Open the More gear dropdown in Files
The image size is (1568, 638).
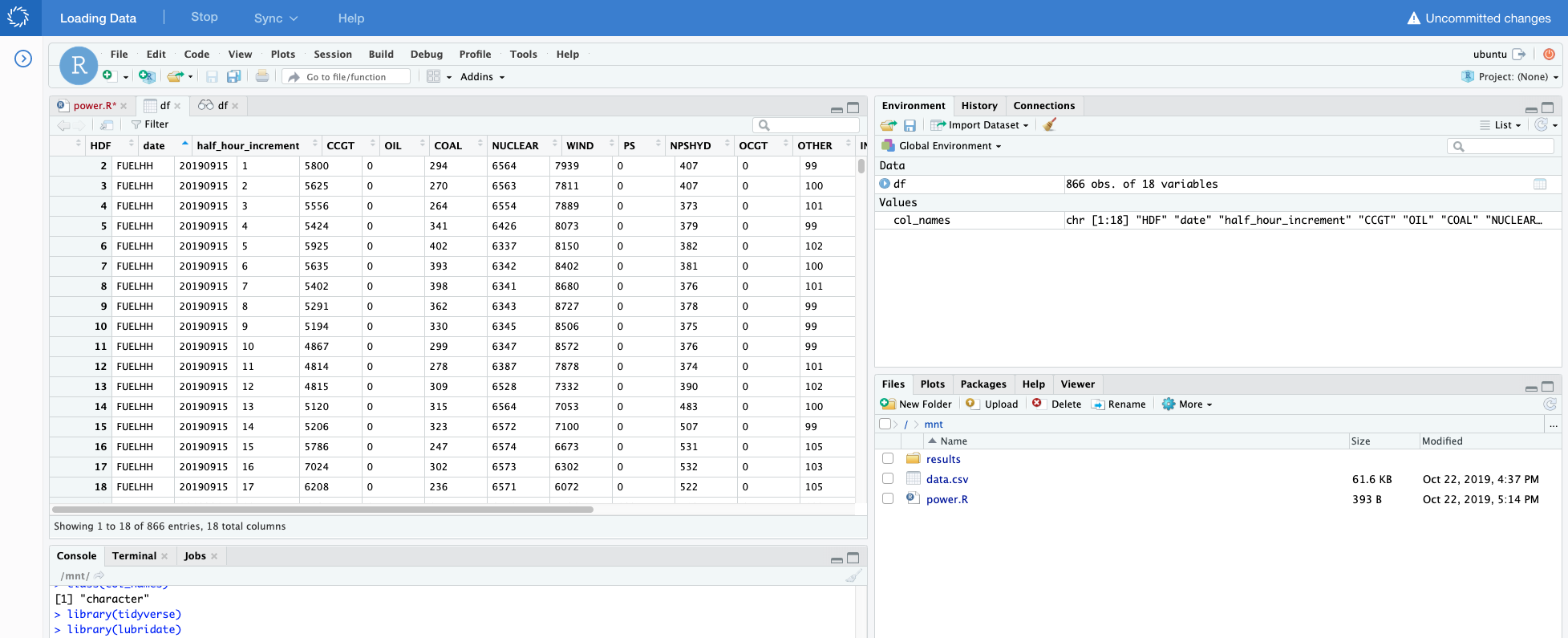tap(1187, 404)
